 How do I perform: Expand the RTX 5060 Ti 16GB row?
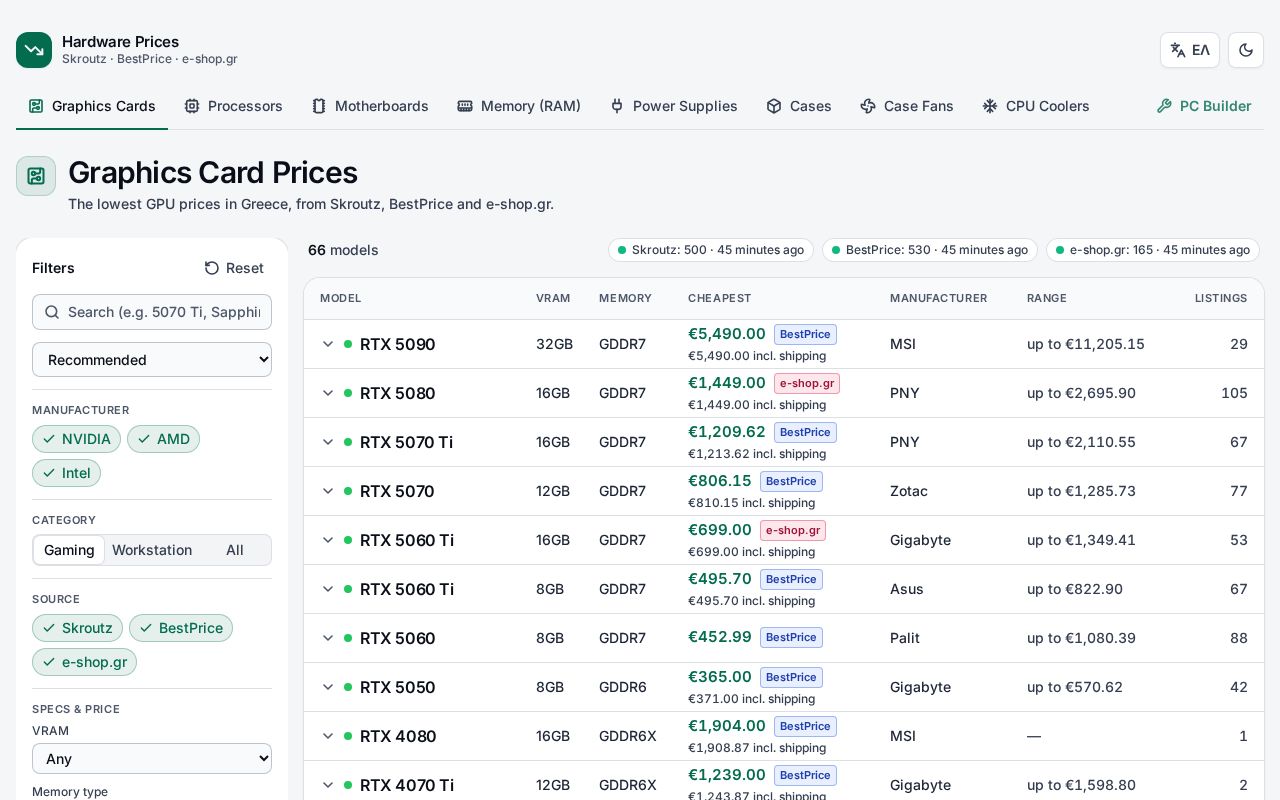327,540
